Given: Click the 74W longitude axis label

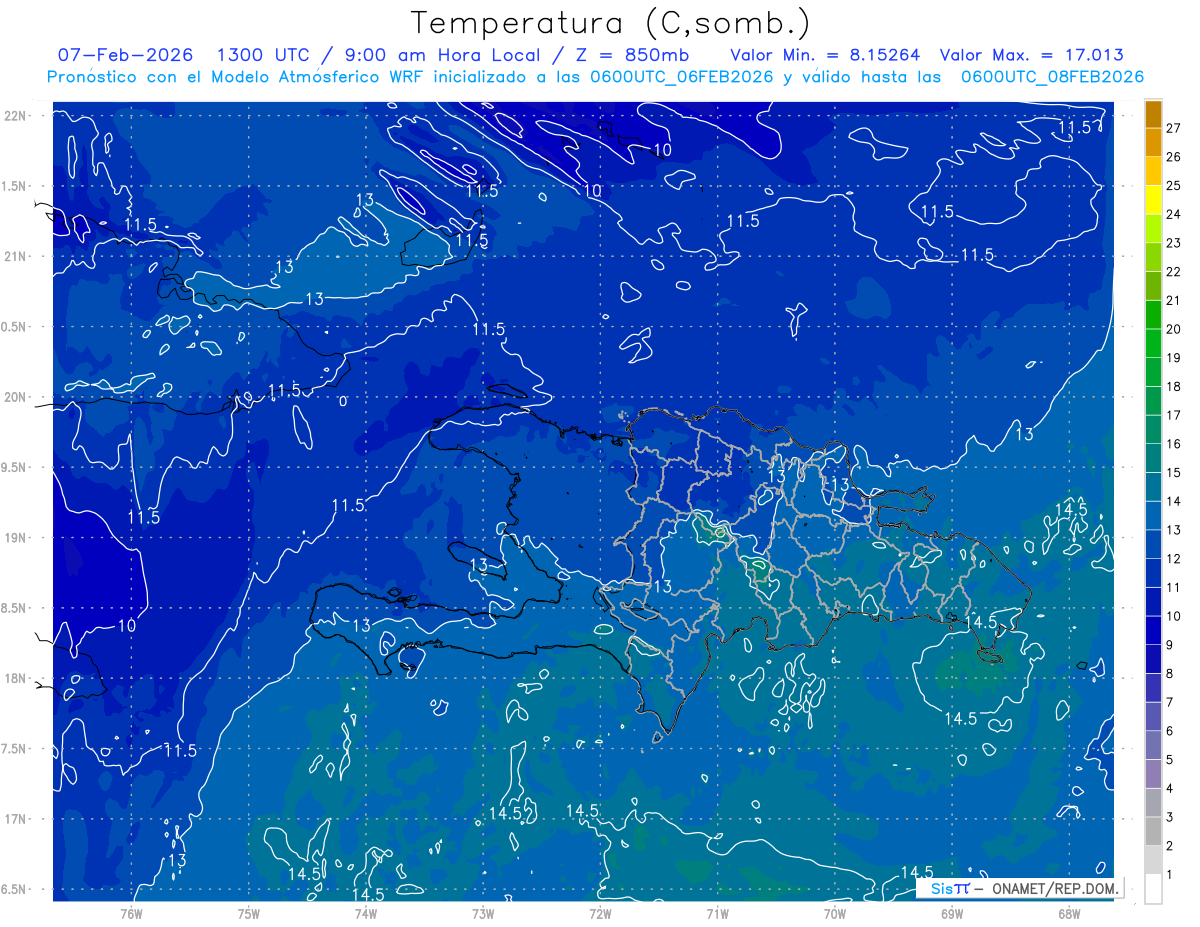Looking at the screenshot, I should coord(366,913).
